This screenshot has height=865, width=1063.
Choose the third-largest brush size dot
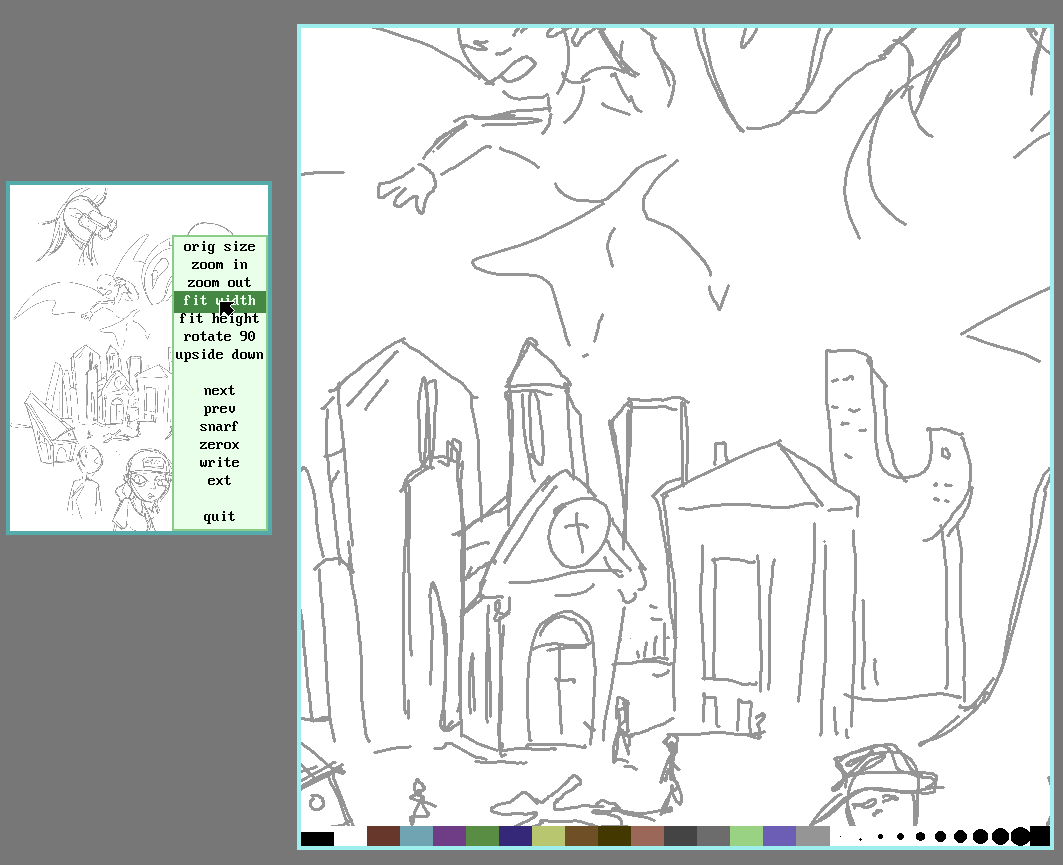click(x=1000, y=837)
